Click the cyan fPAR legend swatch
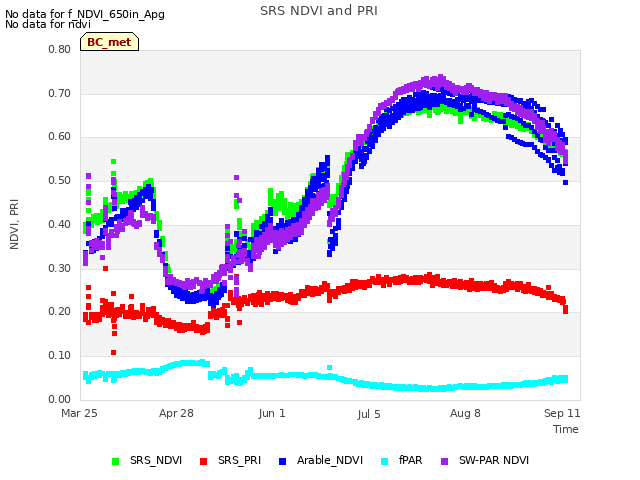The image size is (640, 480). pyautogui.click(x=384, y=461)
